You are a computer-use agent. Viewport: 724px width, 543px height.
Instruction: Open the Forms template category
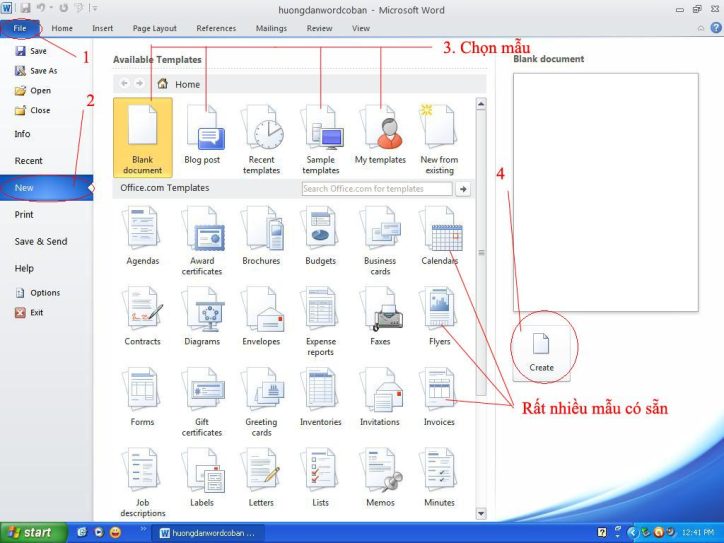click(143, 397)
